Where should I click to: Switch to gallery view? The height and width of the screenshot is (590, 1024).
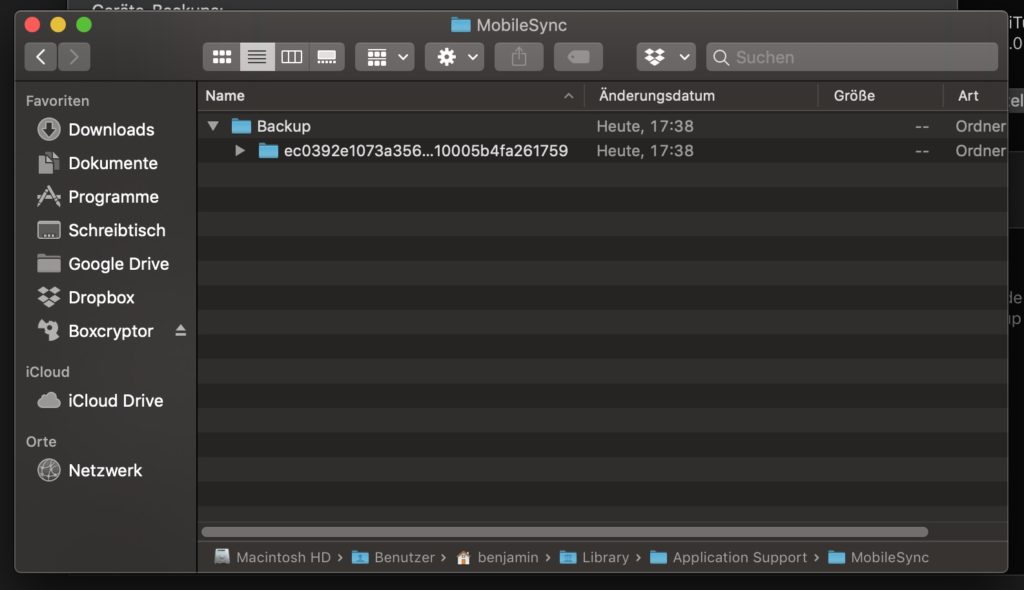pyautogui.click(x=327, y=57)
